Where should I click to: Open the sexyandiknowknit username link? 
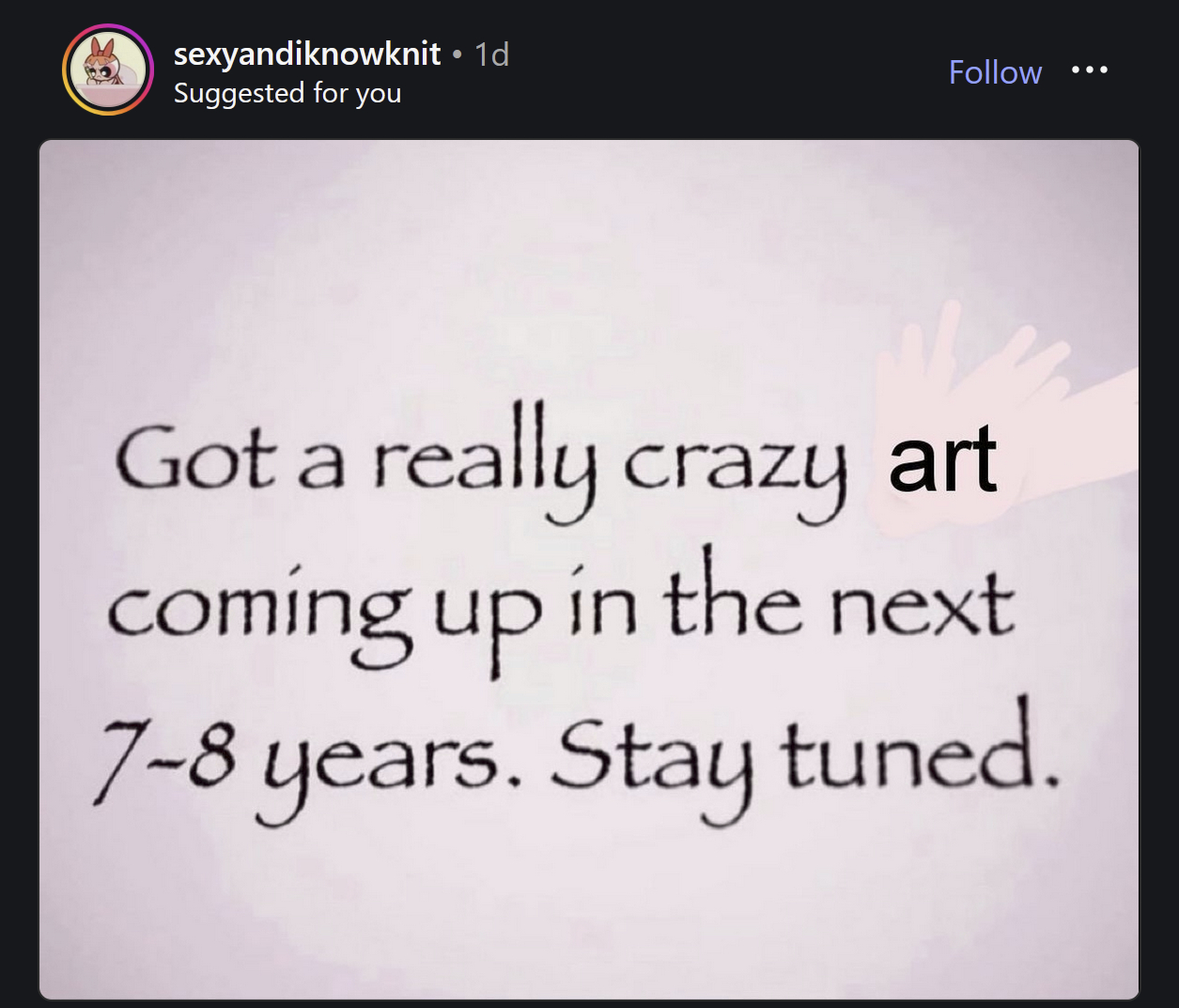click(x=307, y=54)
